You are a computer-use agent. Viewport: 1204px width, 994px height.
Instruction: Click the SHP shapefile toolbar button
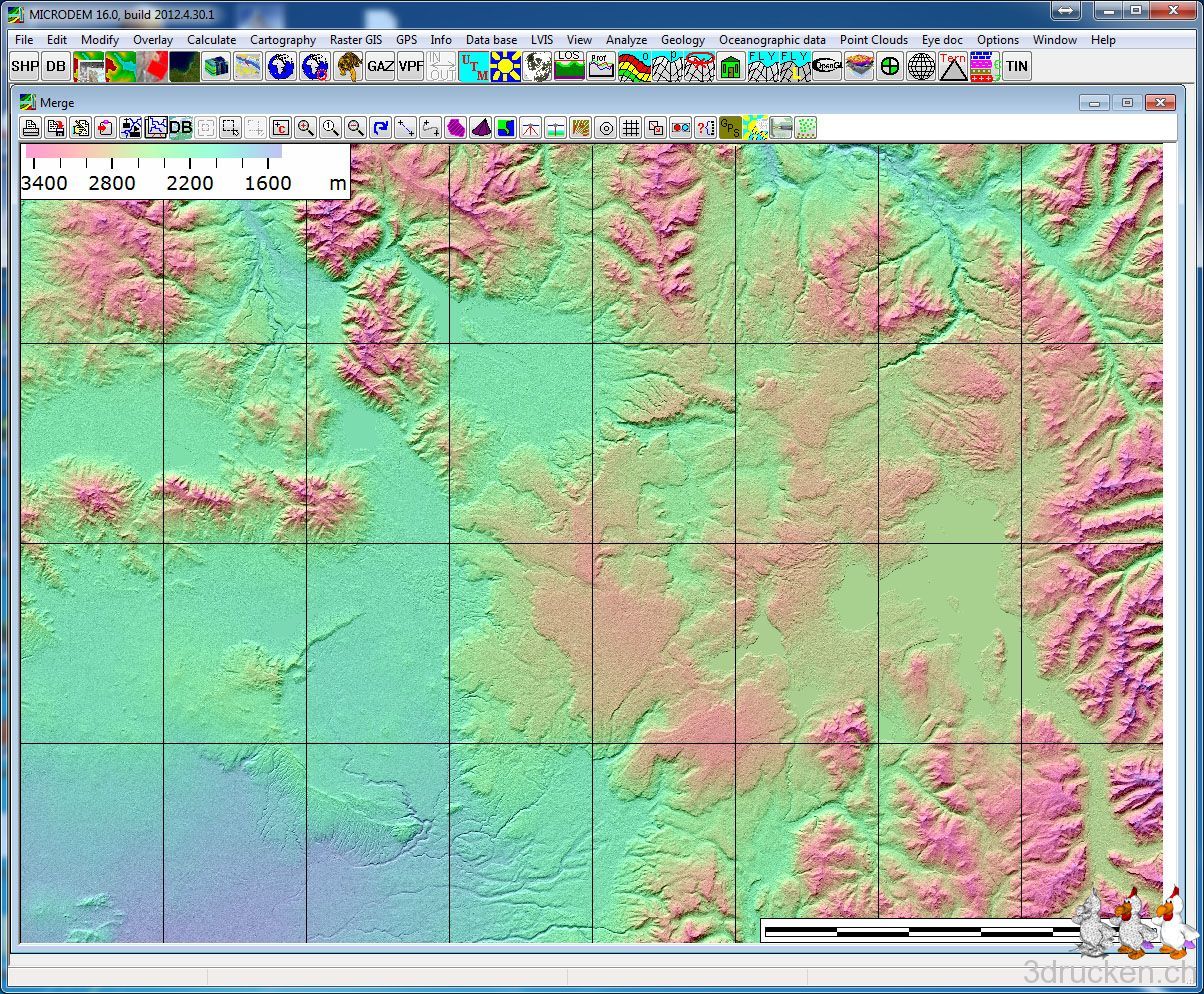pyautogui.click(x=24, y=67)
